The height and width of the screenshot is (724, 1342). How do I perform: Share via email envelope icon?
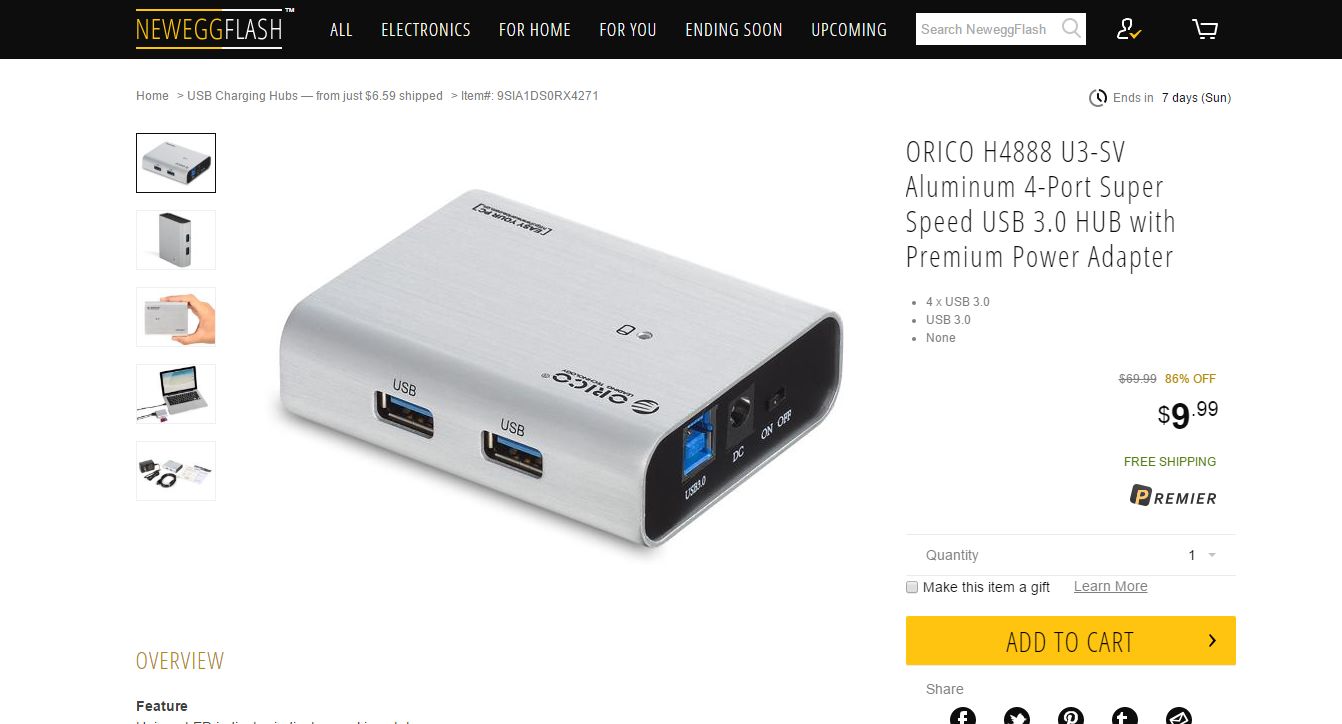1179,716
